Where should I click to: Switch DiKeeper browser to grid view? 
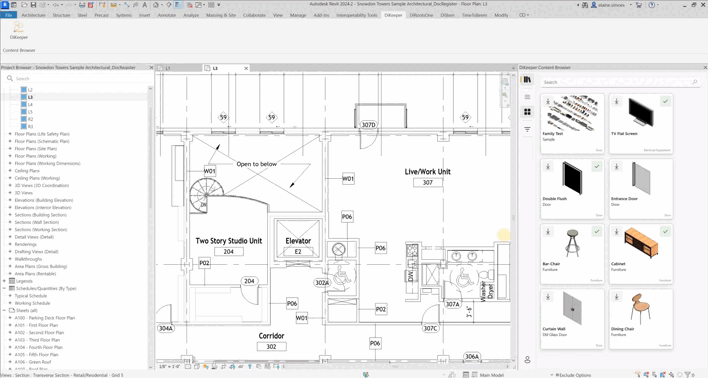coord(527,112)
